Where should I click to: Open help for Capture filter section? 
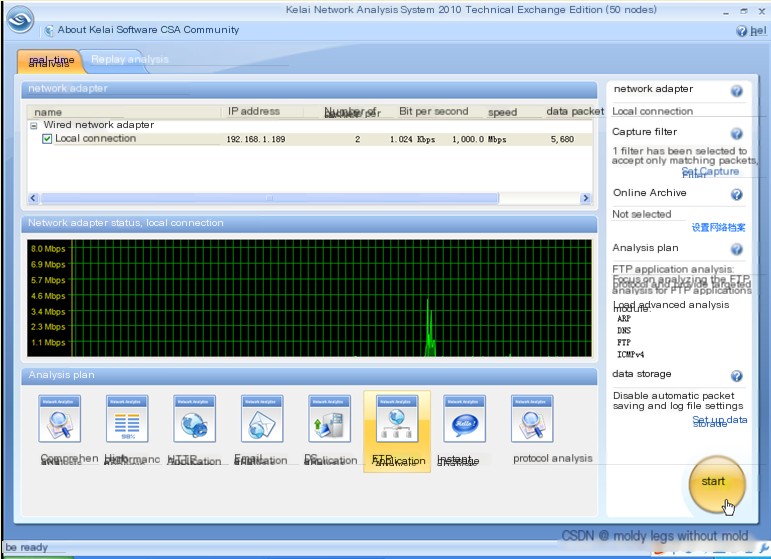736,134
